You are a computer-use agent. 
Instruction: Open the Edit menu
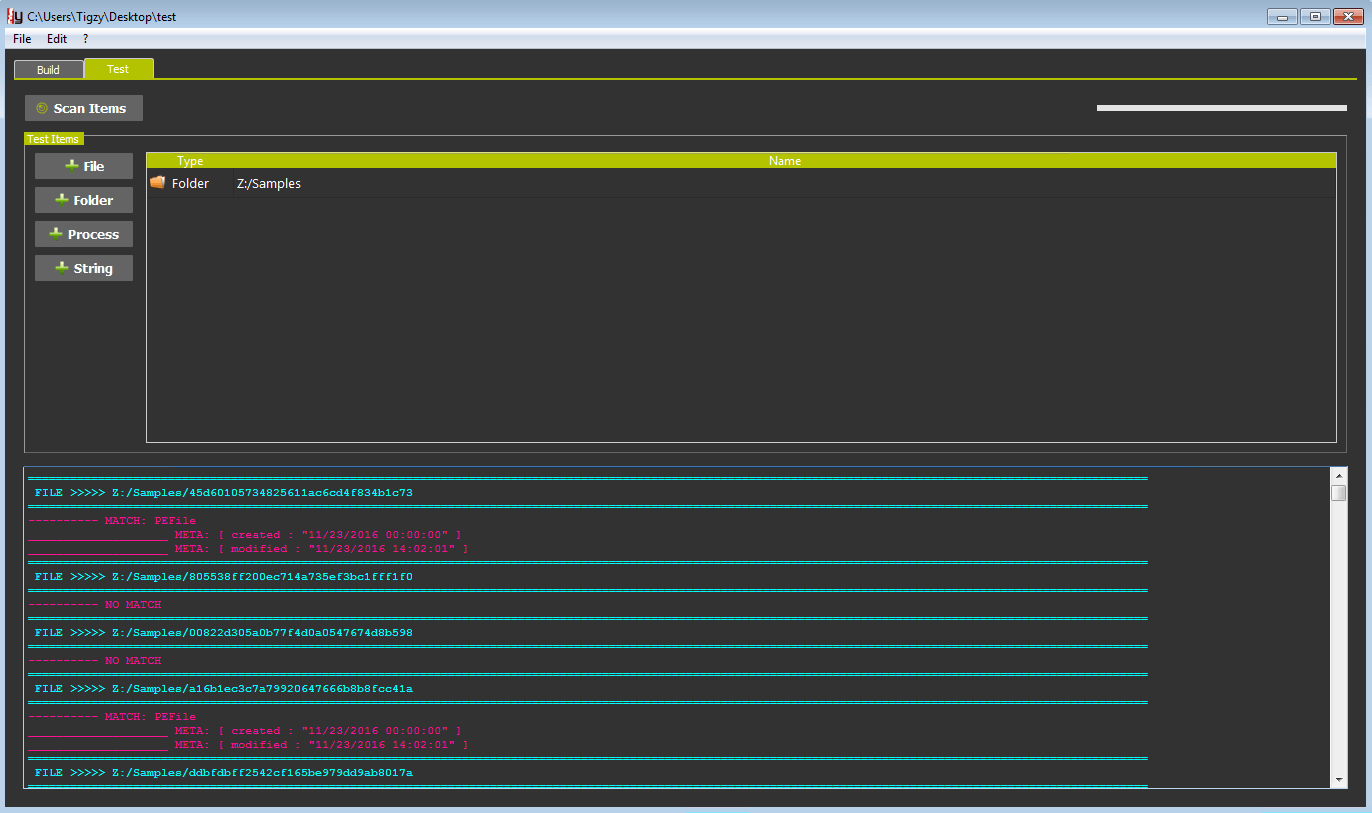click(x=57, y=39)
